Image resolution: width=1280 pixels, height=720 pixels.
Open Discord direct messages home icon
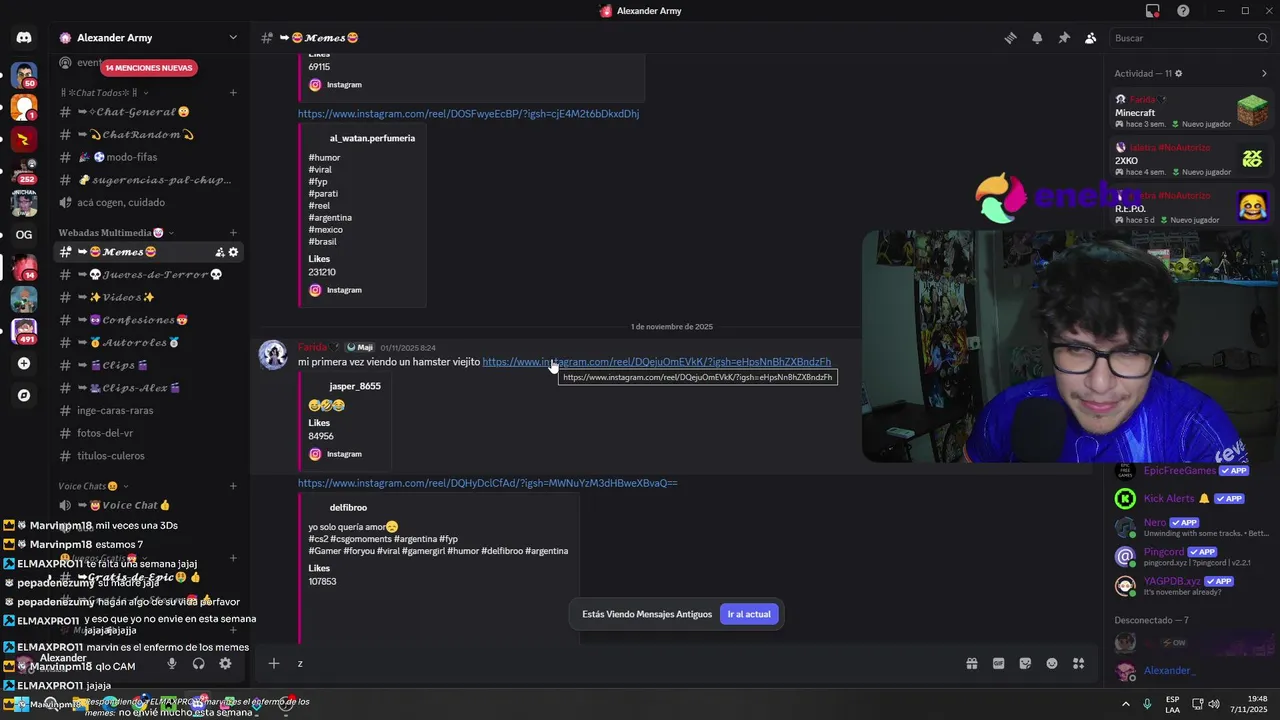(24, 38)
